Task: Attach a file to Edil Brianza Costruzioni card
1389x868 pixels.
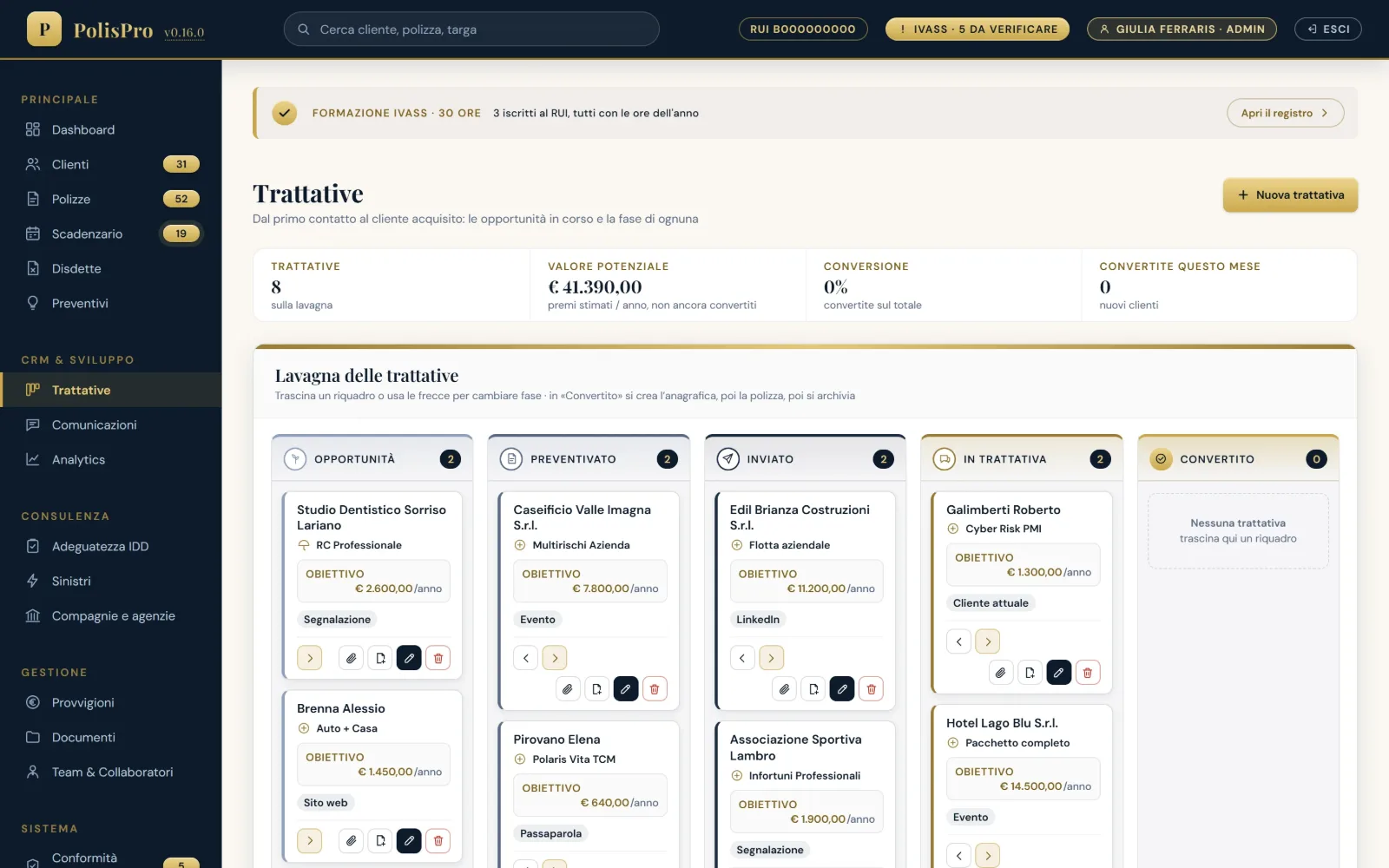Action: pyautogui.click(x=784, y=689)
